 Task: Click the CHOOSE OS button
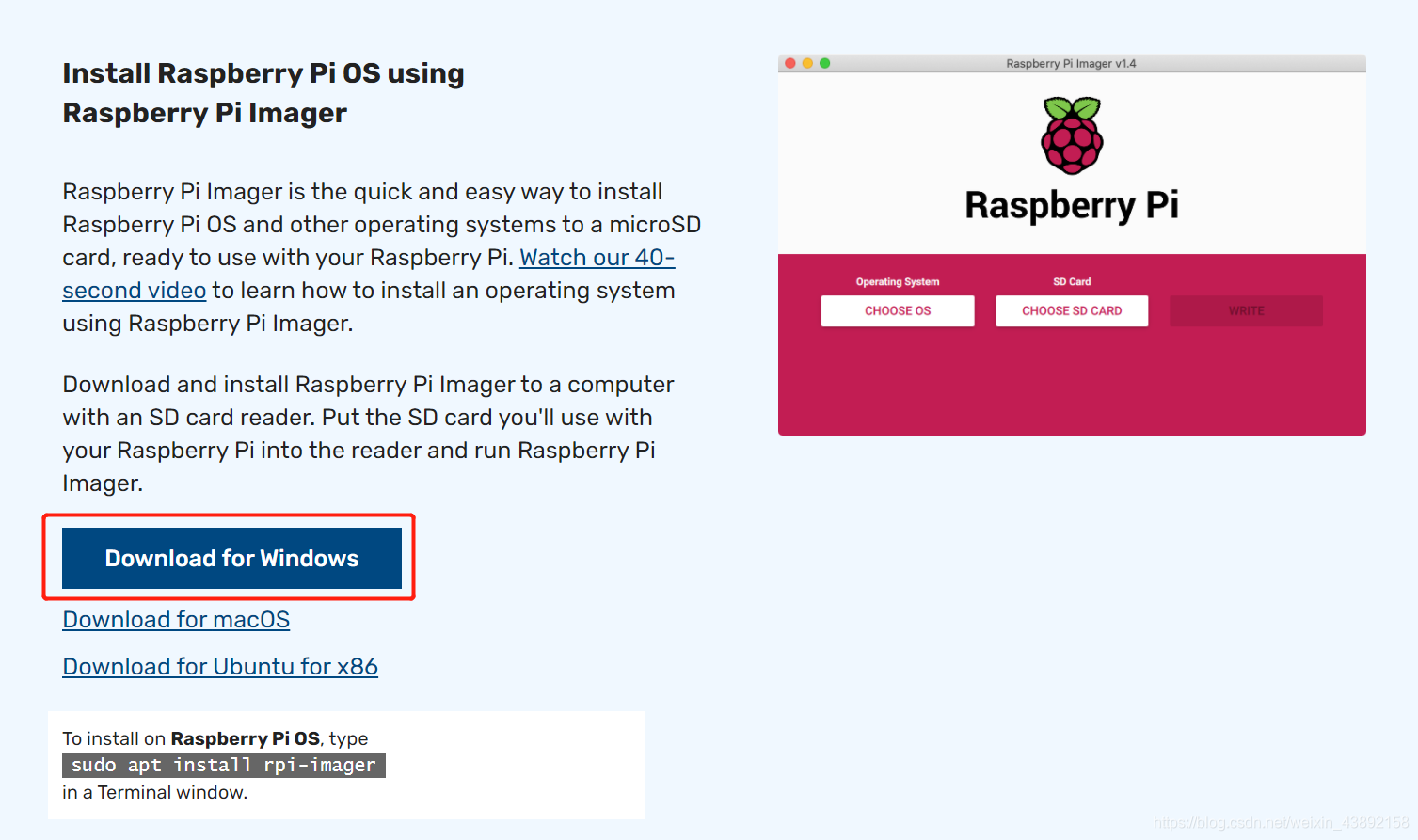(897, 310)
